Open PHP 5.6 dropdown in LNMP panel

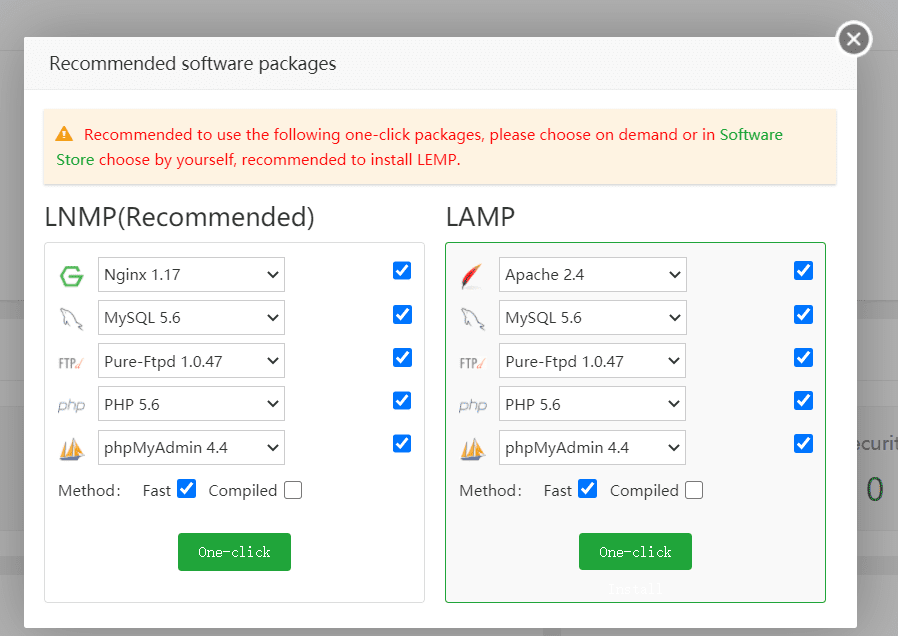(191, 404)
